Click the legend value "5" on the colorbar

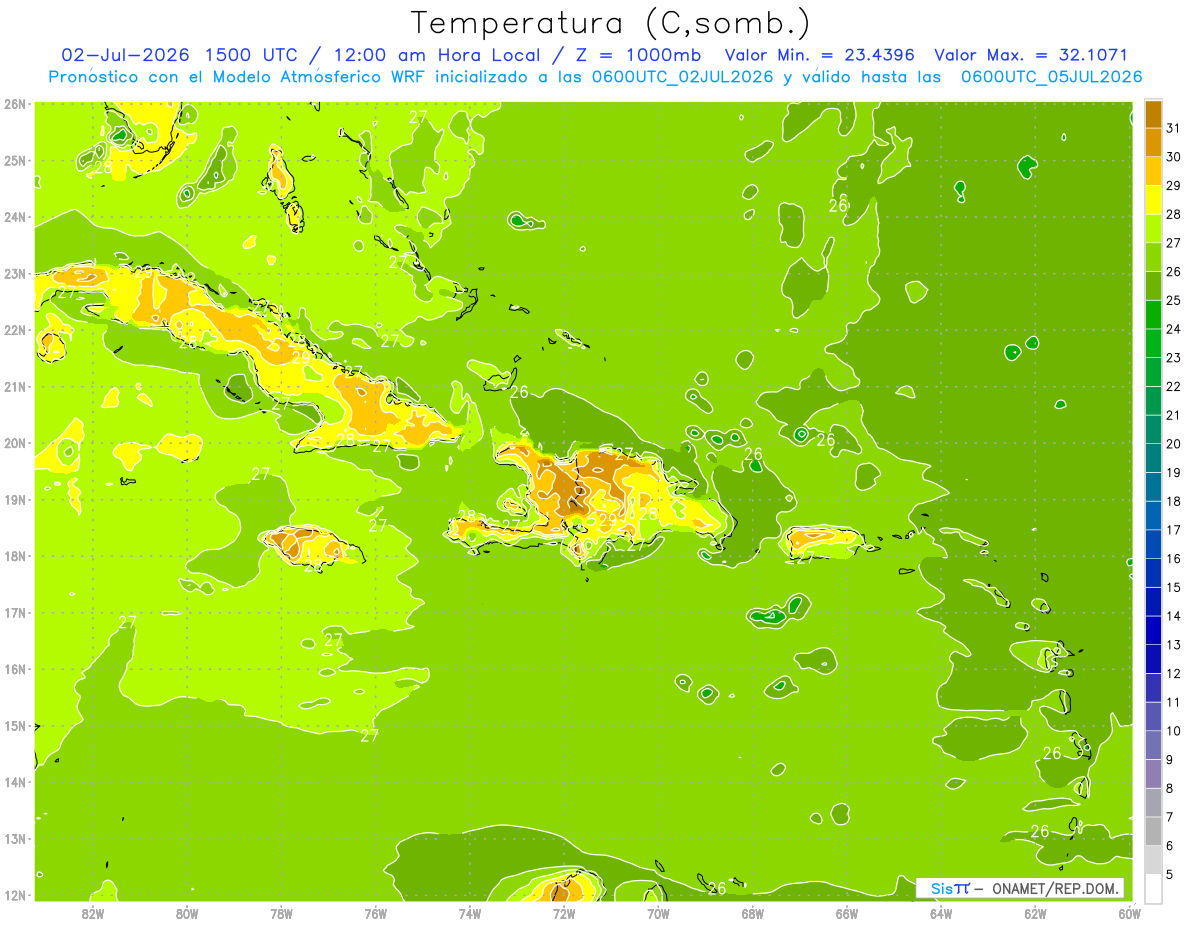click(x=1170, y=875)
